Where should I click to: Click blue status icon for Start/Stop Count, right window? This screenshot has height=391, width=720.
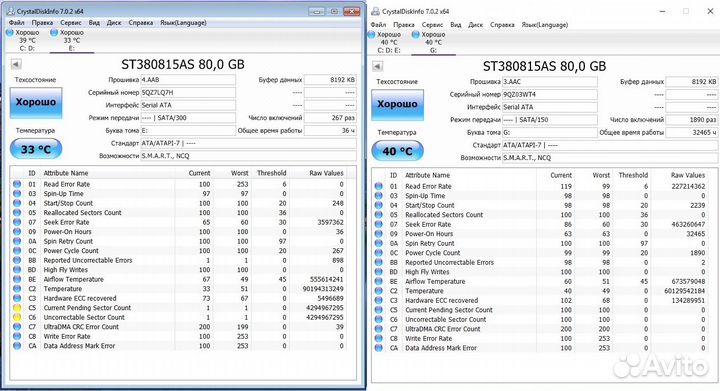coord(378,205)
